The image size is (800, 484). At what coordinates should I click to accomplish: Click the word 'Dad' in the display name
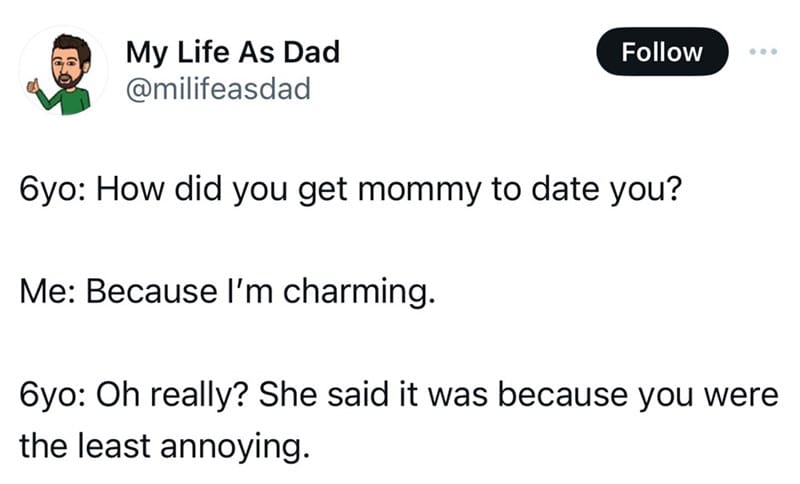click(x=311, y=52)
